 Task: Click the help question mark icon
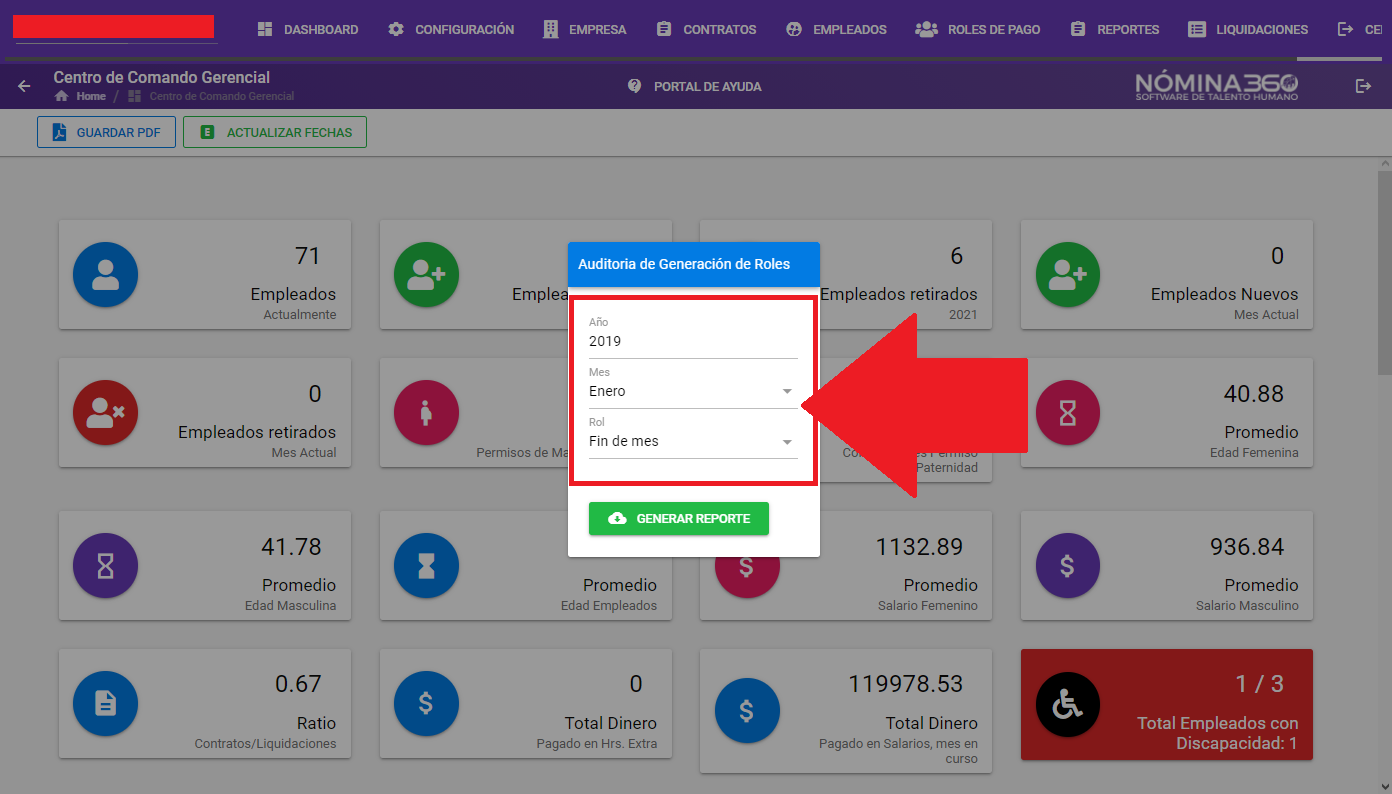634,86
